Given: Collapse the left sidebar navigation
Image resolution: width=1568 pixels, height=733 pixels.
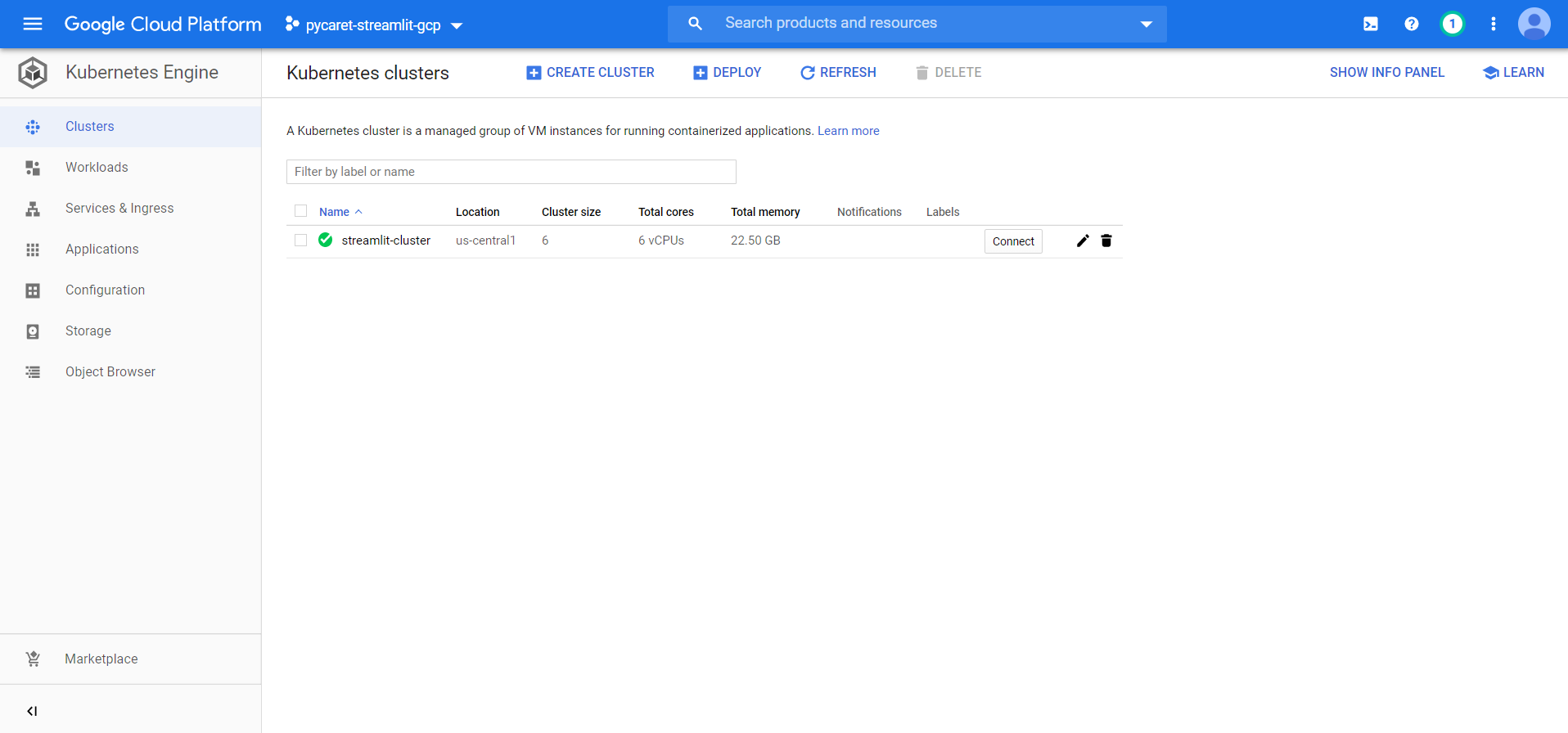Looking at the screenshot, I should click(32, 711).
